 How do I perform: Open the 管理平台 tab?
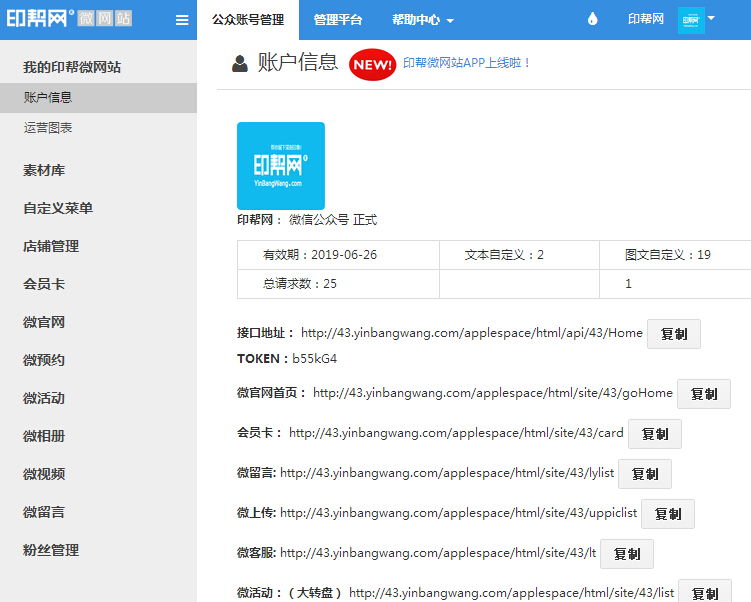338,20
